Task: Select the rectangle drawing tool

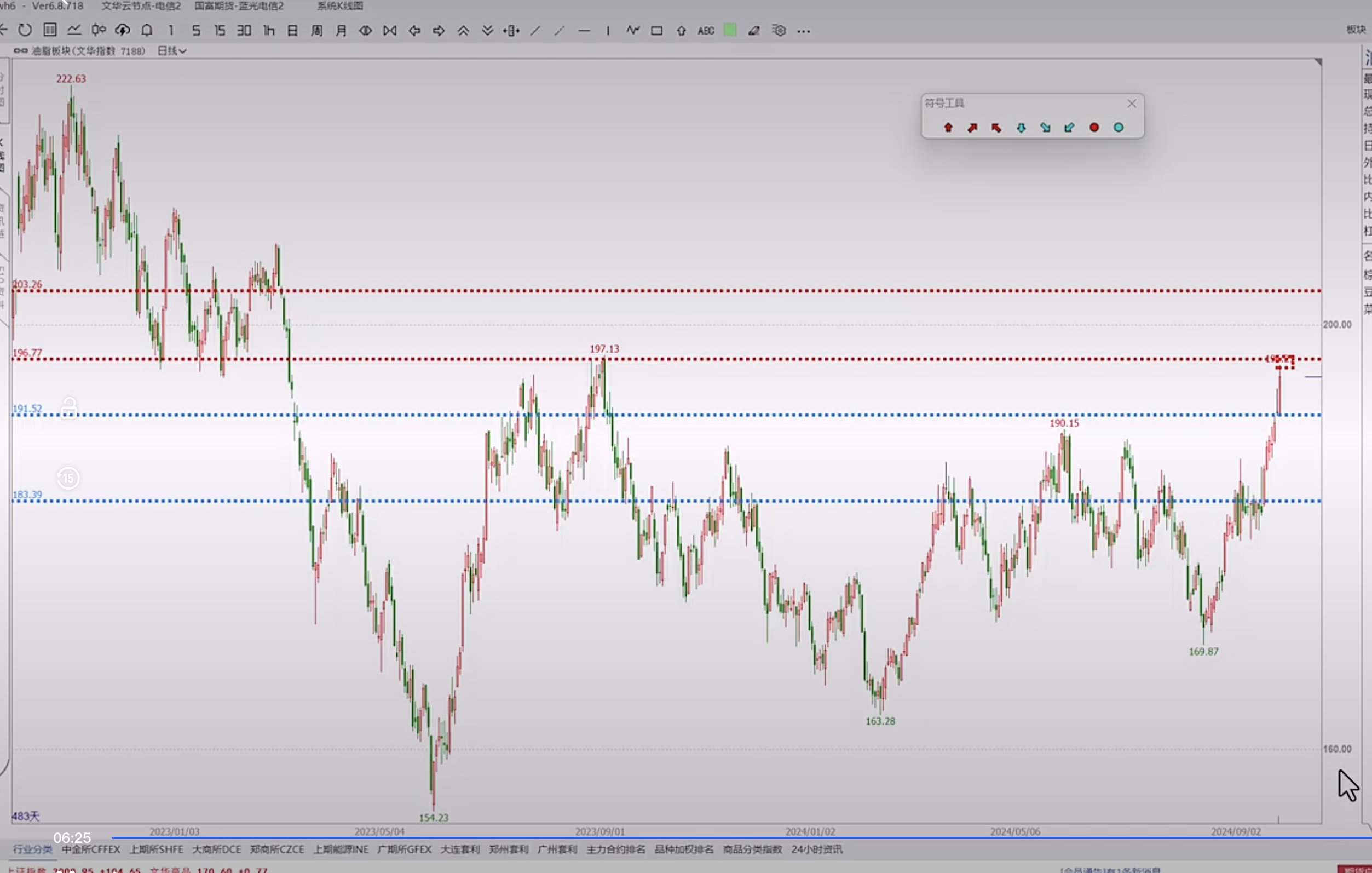Action: click(x=656, y=31)
